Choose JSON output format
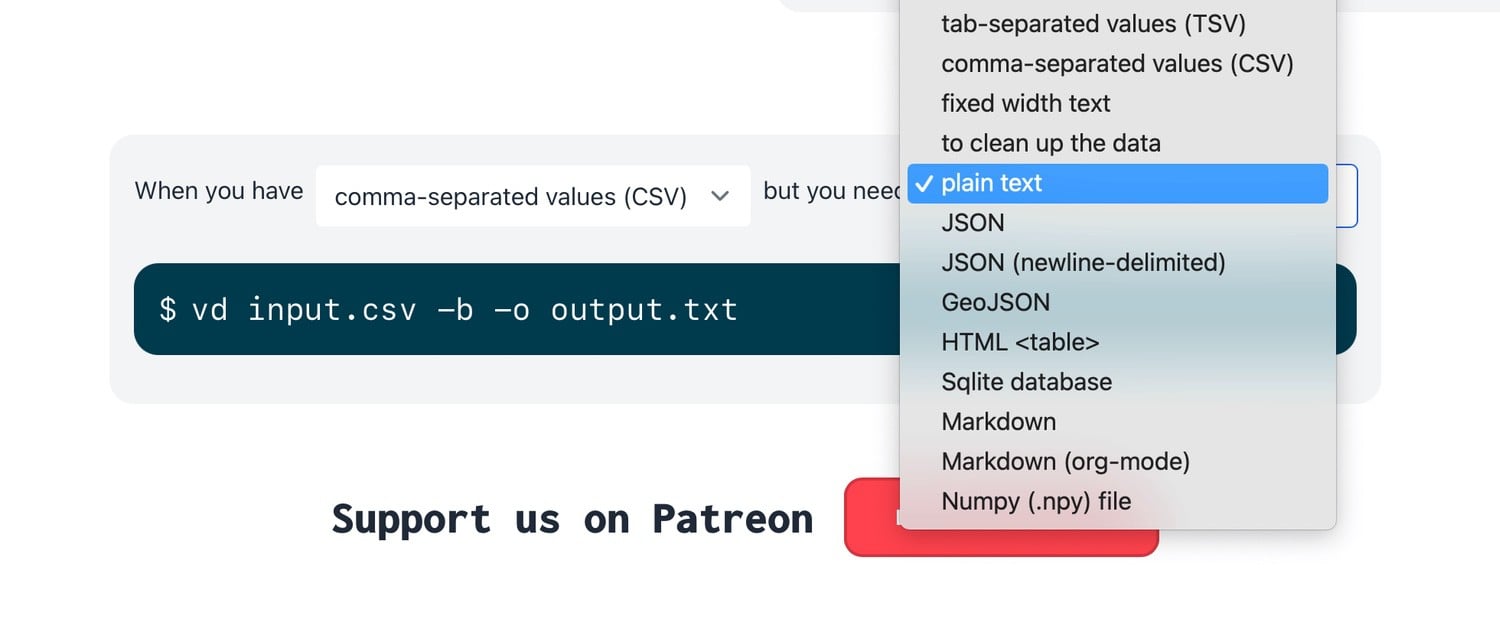This screenshot has width=1500, height=629. [1118, 223]
